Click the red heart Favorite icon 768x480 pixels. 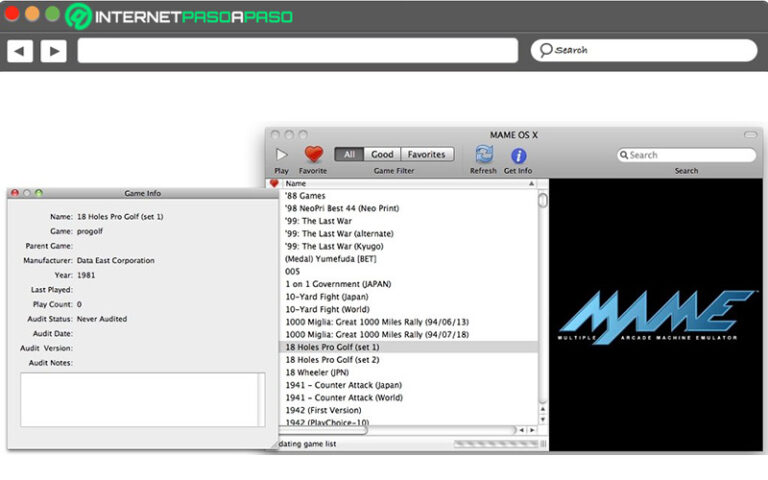click(x=313, y=155)
